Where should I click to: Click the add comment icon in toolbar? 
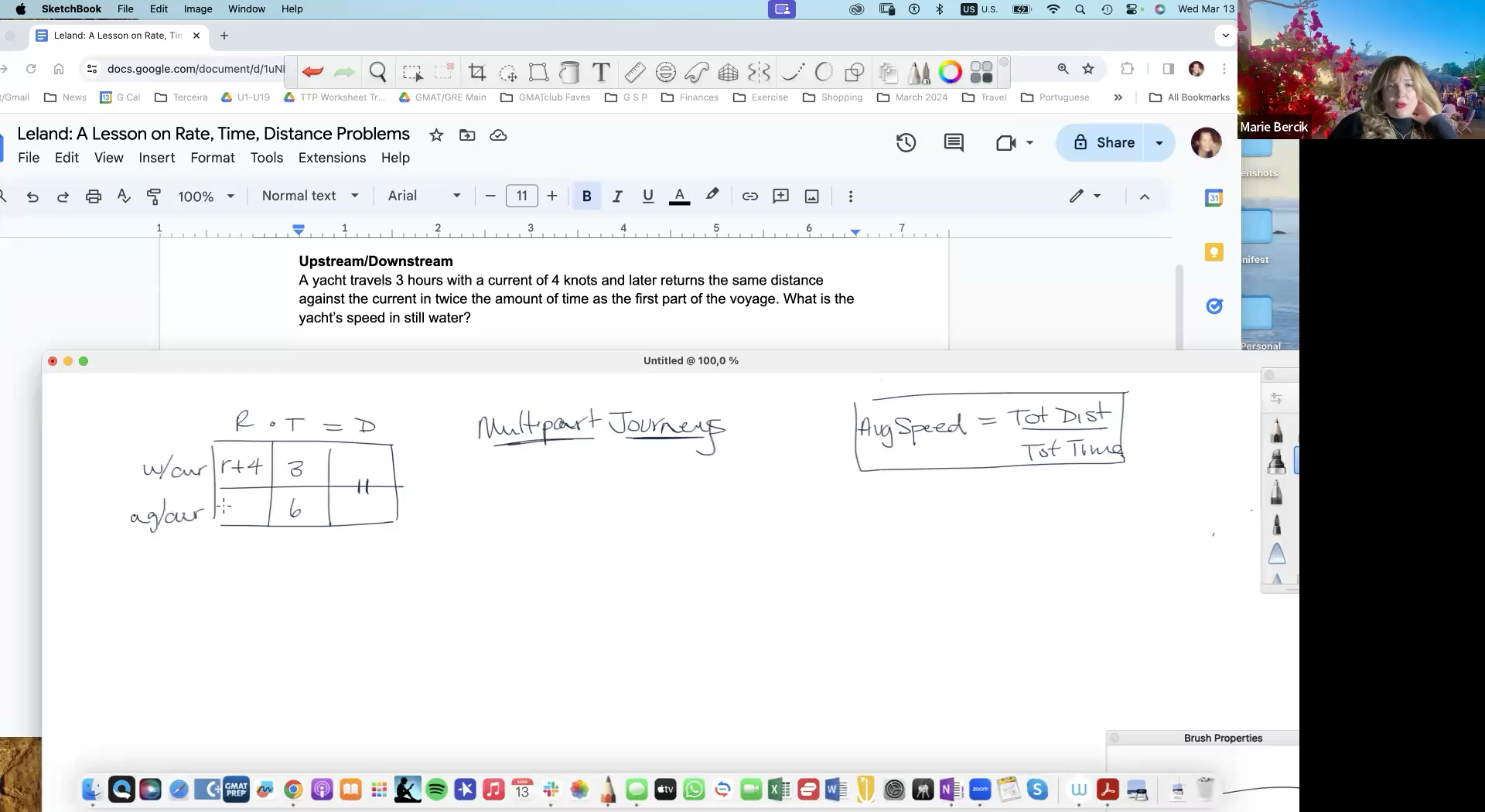(x=781, y=196)
